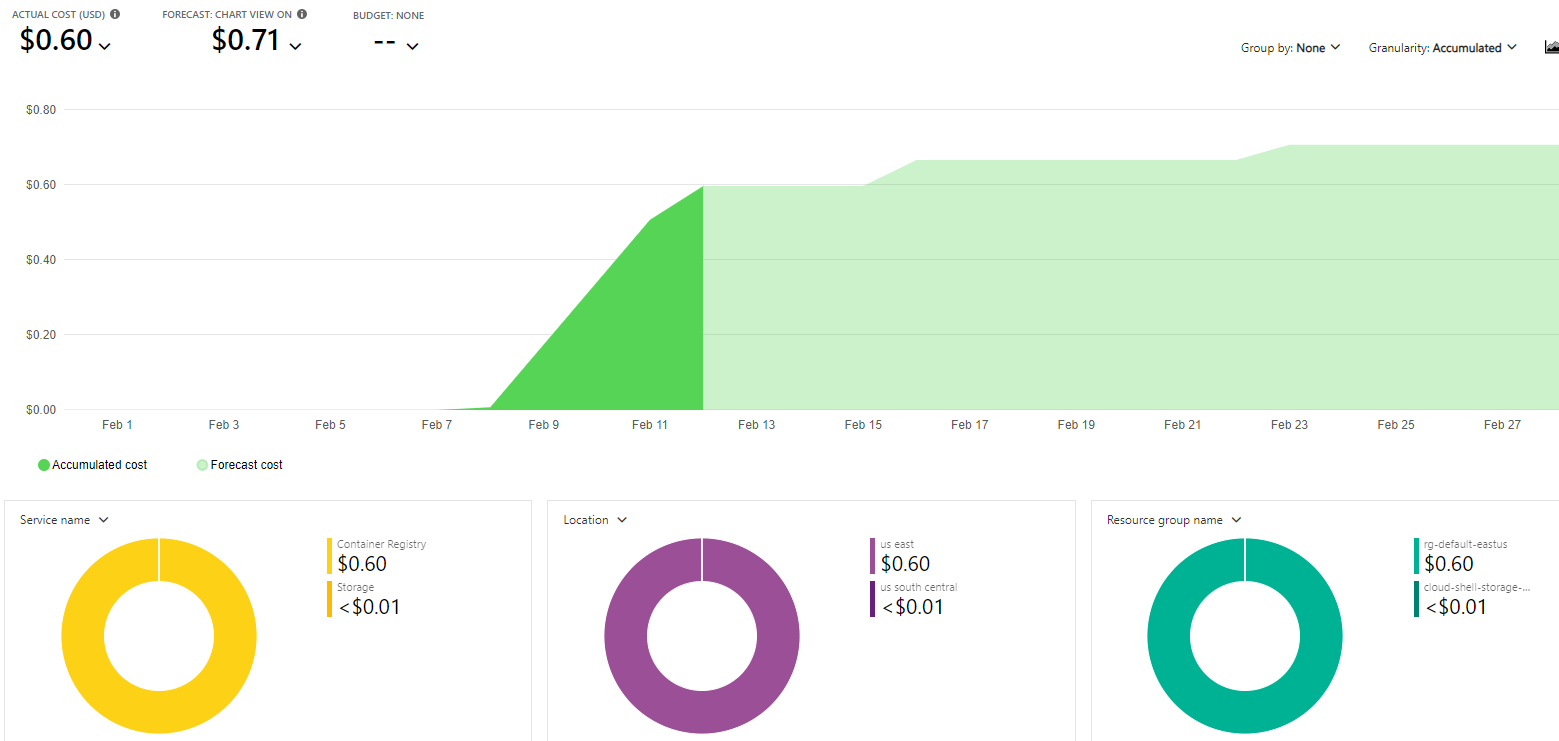Image resolution: width=1559 pixels, height=741 pixels.
Task: Click the <$0.01 value under Storage
Action: coord(369,606)
